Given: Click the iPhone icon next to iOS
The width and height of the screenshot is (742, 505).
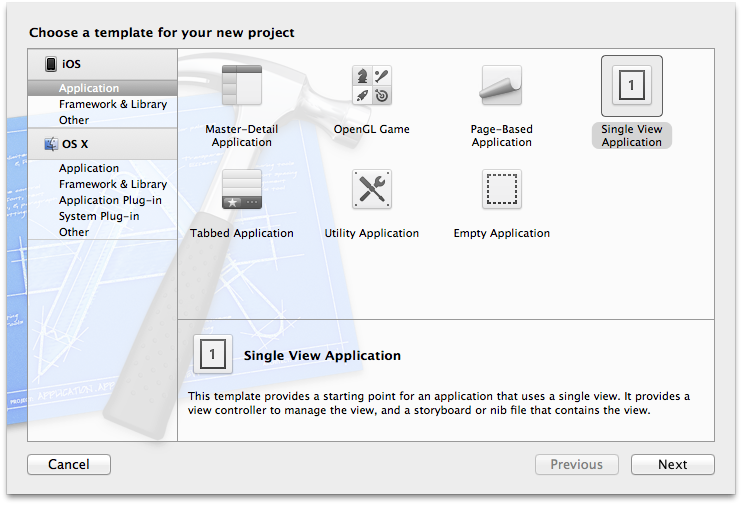Looking at the screenshot, I should click(51, 64).
